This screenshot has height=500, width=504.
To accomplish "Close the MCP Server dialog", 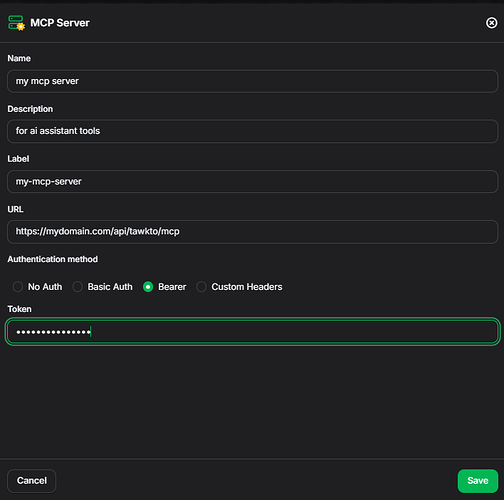I will click(x=491, y=23).
